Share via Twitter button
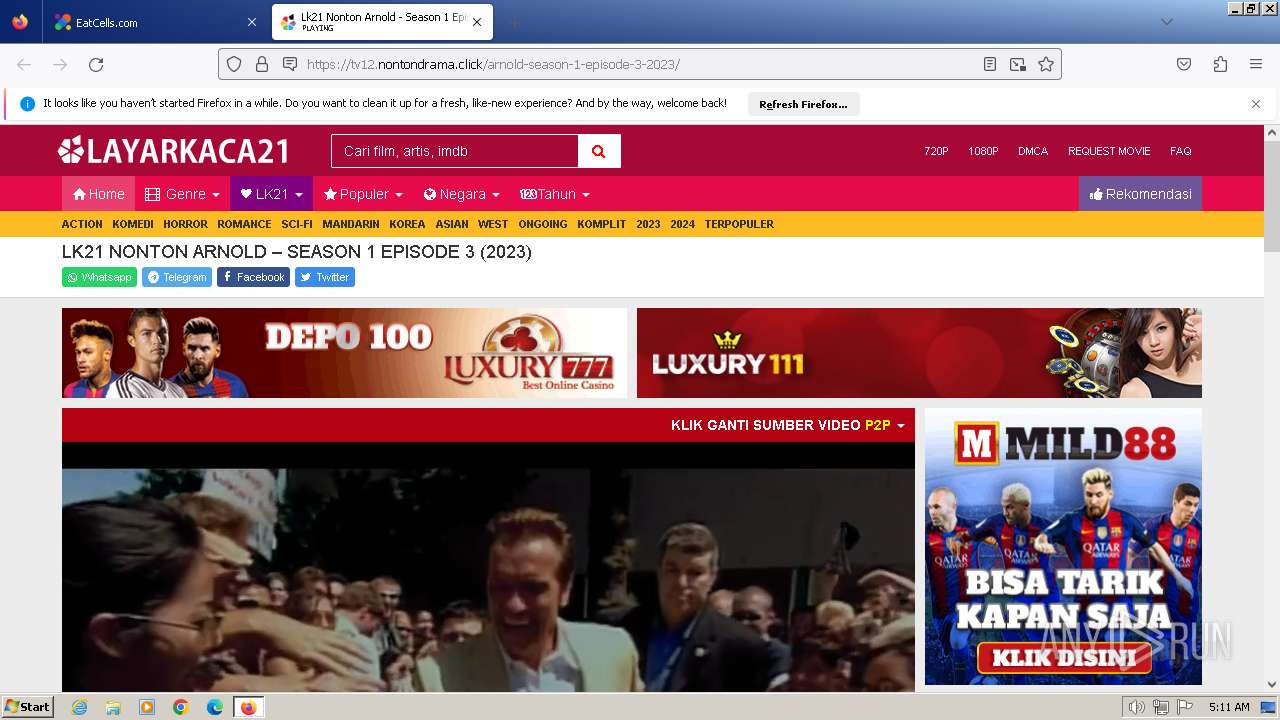Screen dimensions: 1280x720 click(x=325, y=277)
